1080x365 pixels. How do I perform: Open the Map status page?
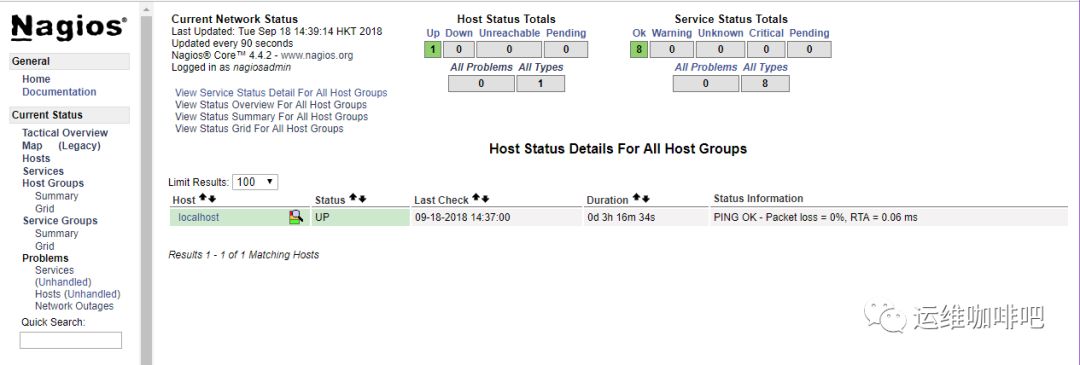pyautogui.click(x=32, y=145)
